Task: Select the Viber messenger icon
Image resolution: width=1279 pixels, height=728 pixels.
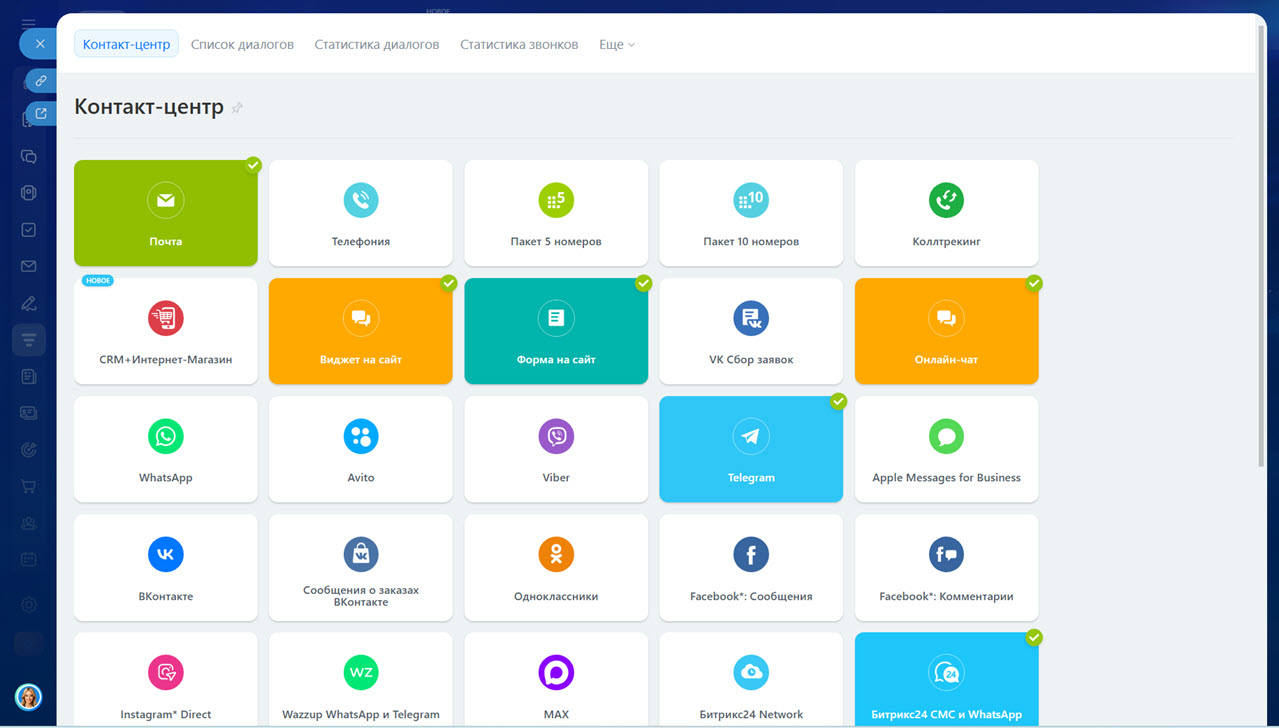Action: [556, 437]
